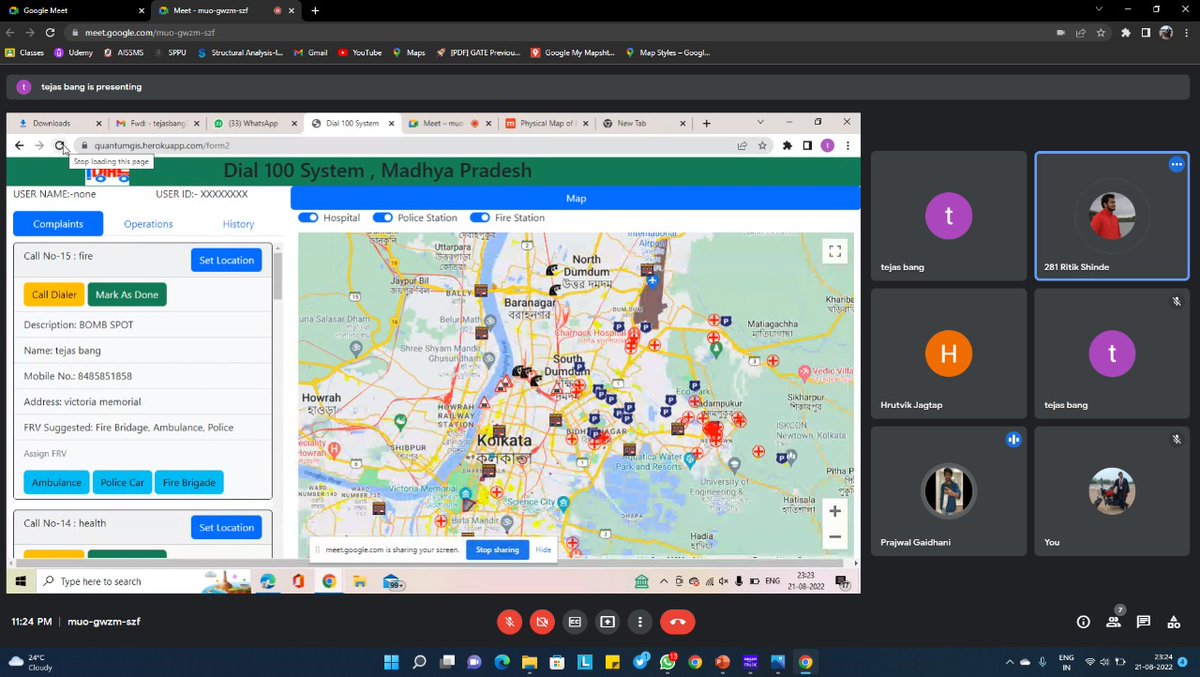Click Set Location for Call No-14
This screenshot has height=677, width=1200.
click(226, 527)
